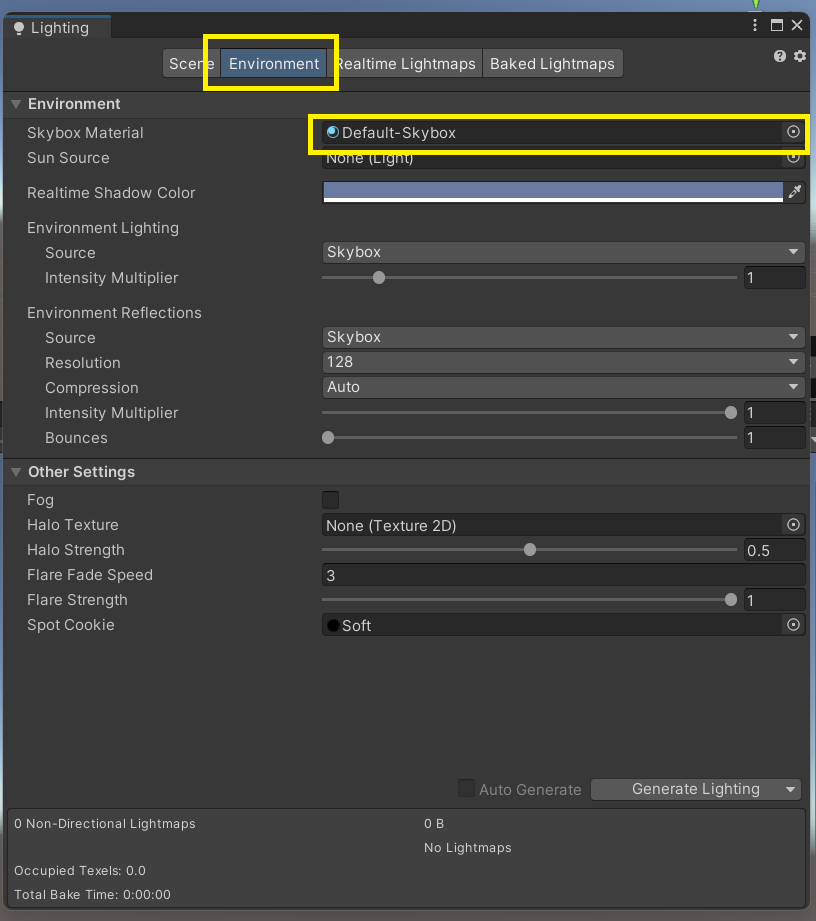Switch to the Scene tab
The image size is (816, 921).
[x=191, y=63]
